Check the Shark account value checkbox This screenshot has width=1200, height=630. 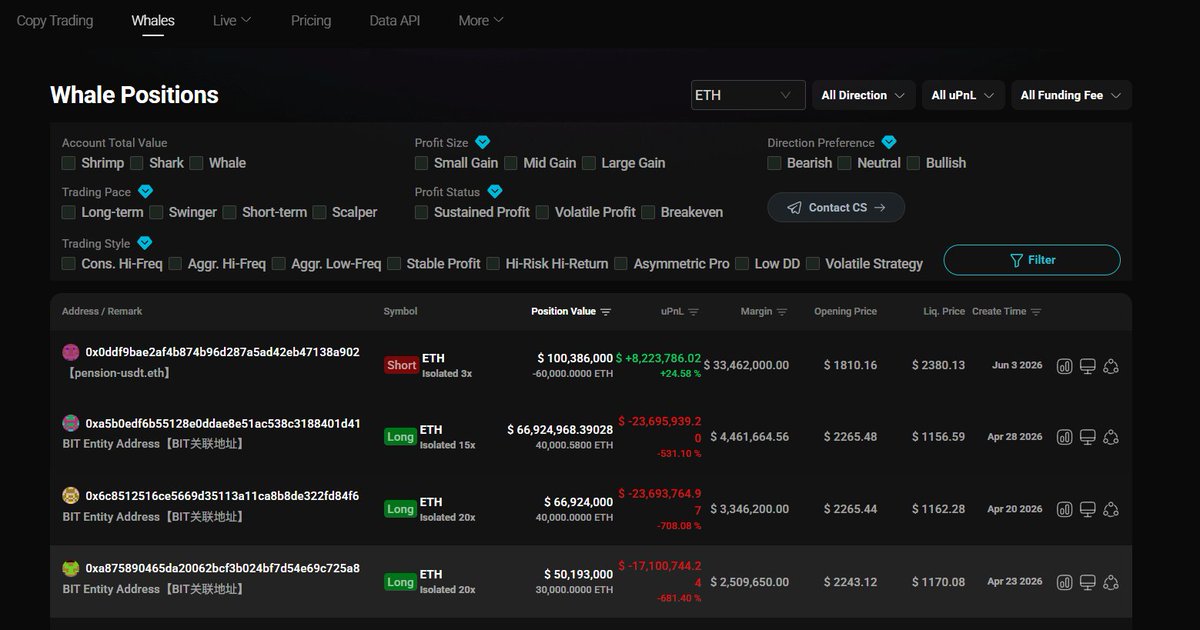point(137,163)
